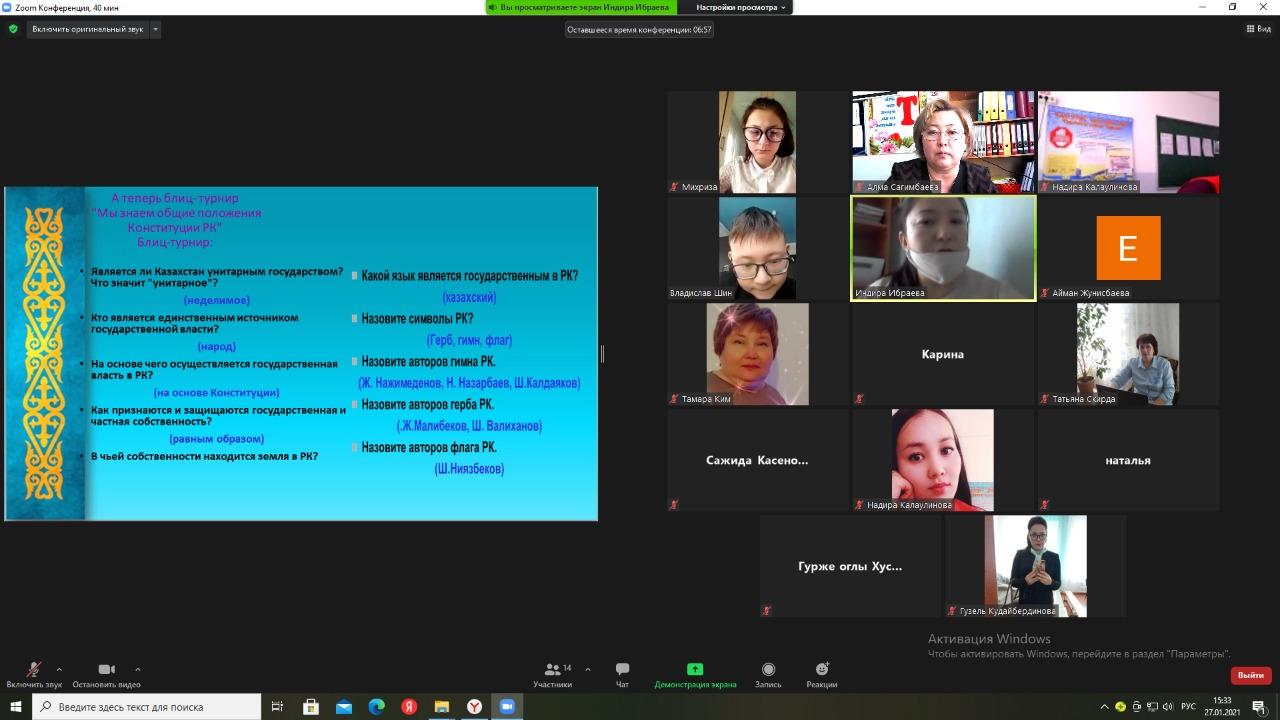Open the Чат chat panel
The image size is (1280, 720).
pos(622,670)
